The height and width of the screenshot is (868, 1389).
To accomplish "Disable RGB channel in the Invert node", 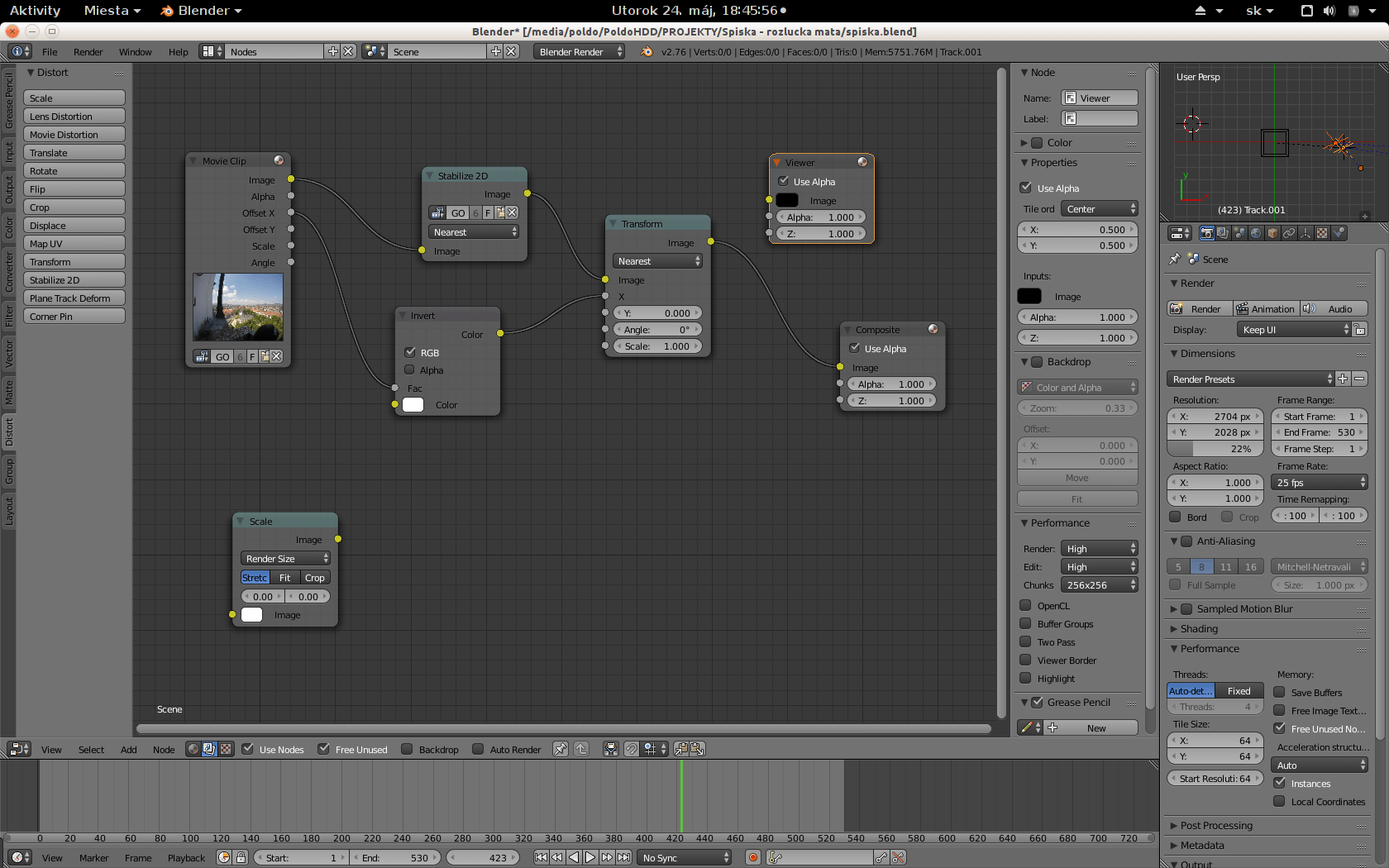I will (411, 352).
